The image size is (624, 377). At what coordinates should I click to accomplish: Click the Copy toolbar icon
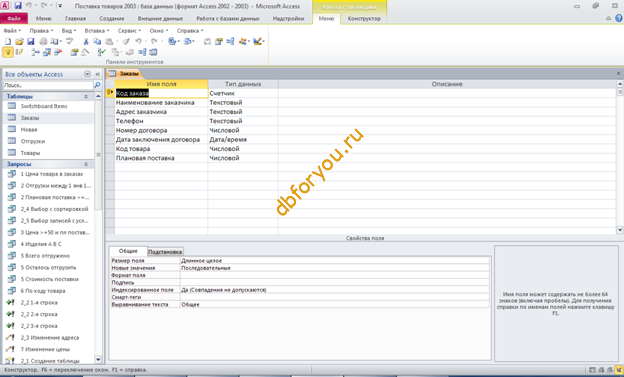(97, 41)
